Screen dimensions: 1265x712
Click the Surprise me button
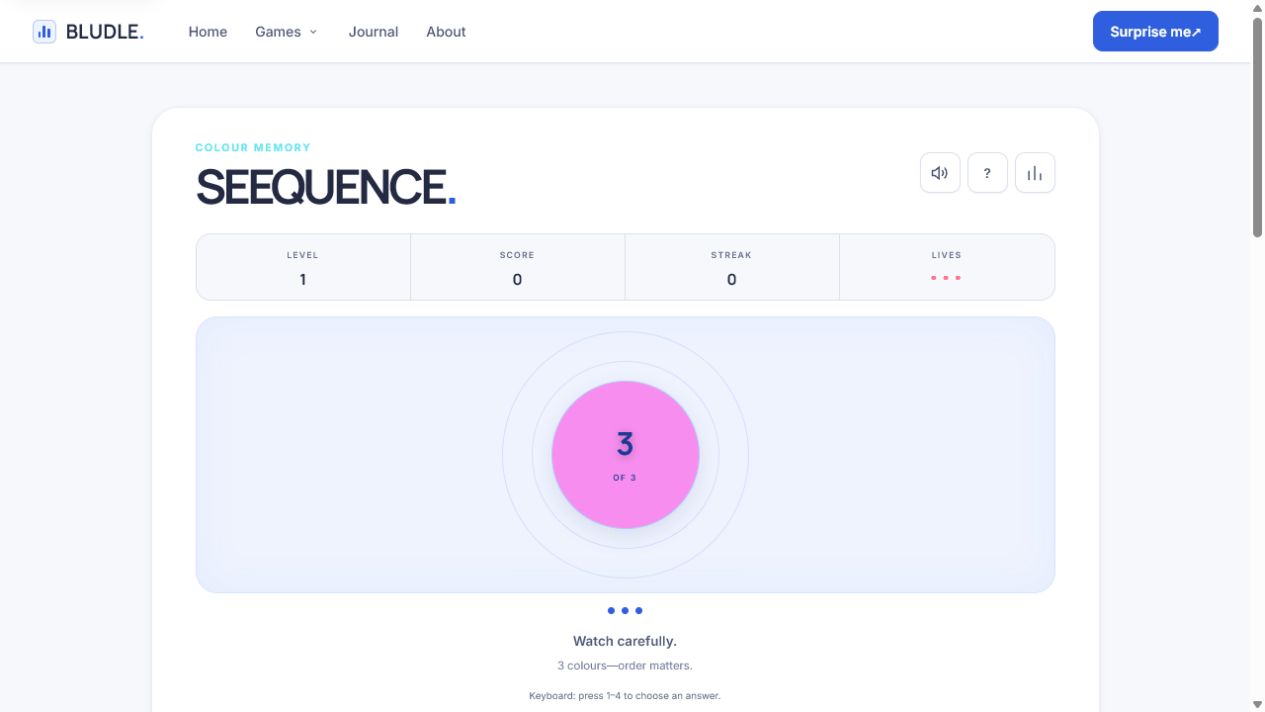(1155, 32)
